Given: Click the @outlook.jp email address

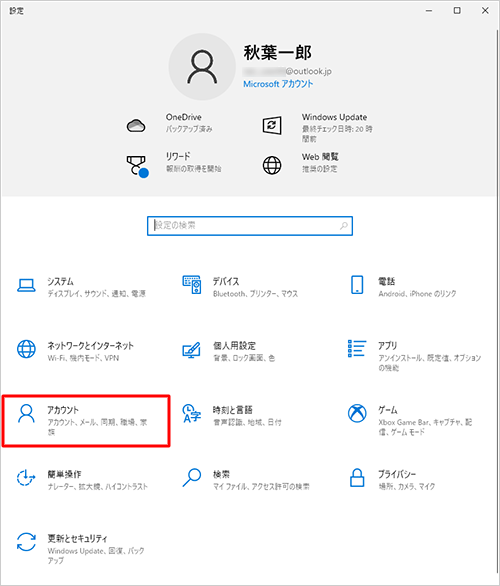Looking at the screenshot, I should [x=287, y=71].
